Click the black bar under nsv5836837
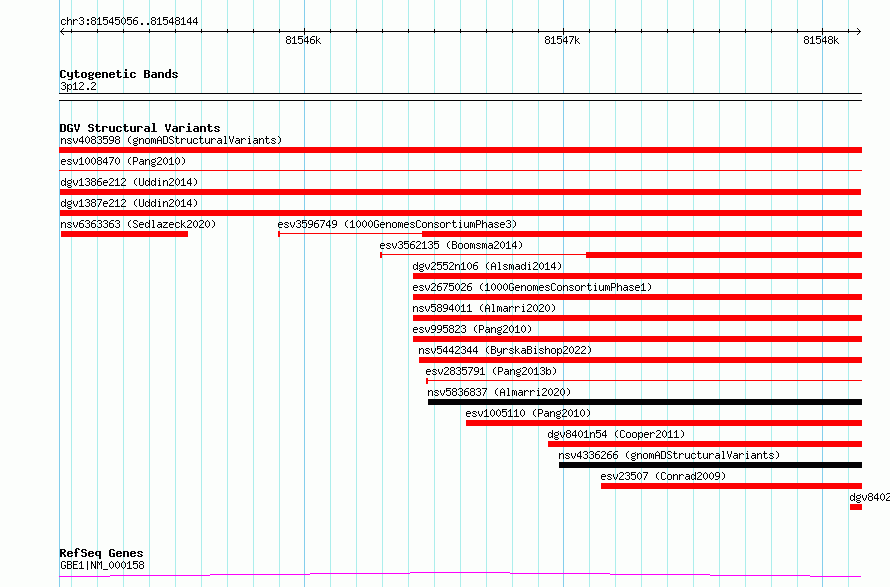 (645, 402)
